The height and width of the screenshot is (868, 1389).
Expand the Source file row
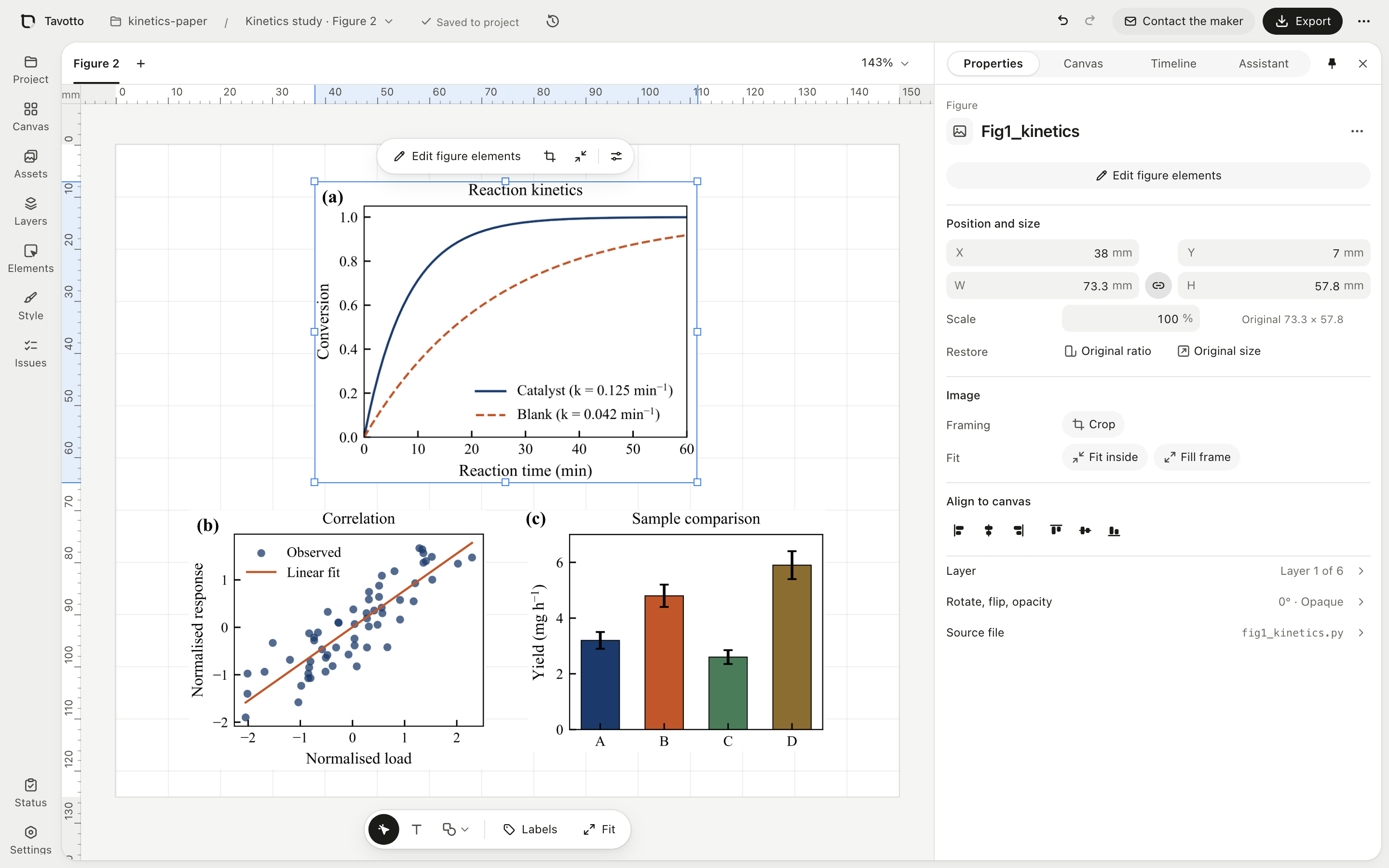1157,633
